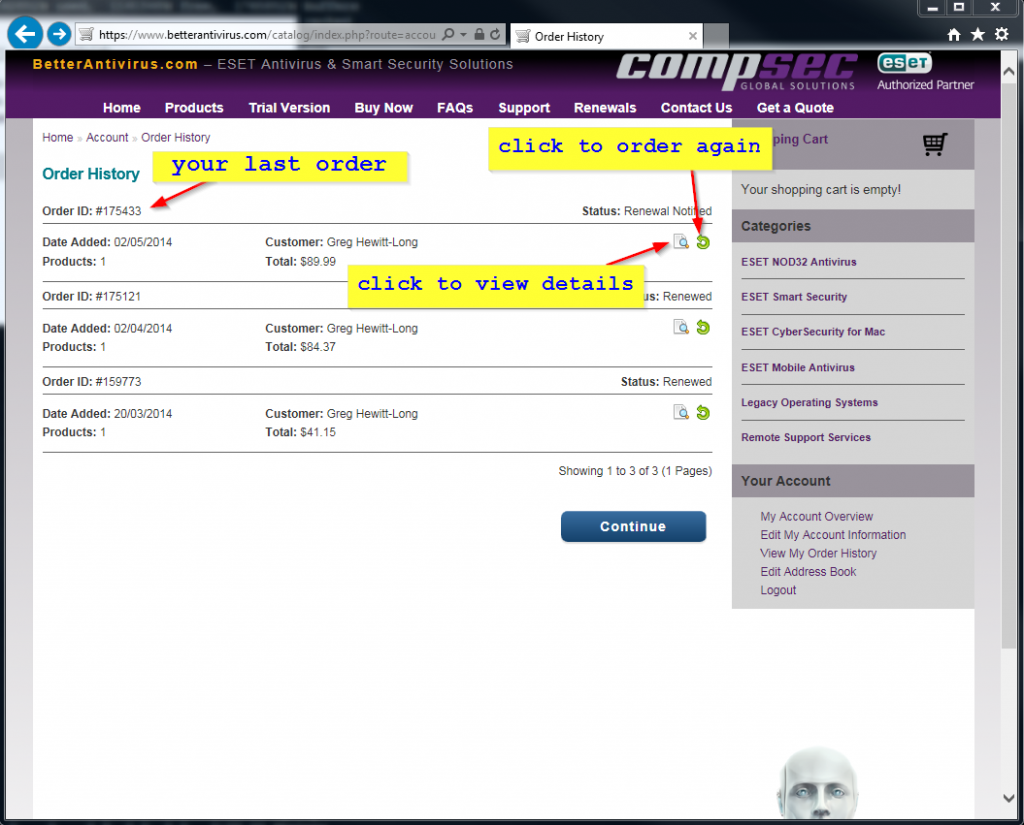Reorder order #159773 with green arrow icon
This screenshot has height=825, width=1024.
point(703,413)
